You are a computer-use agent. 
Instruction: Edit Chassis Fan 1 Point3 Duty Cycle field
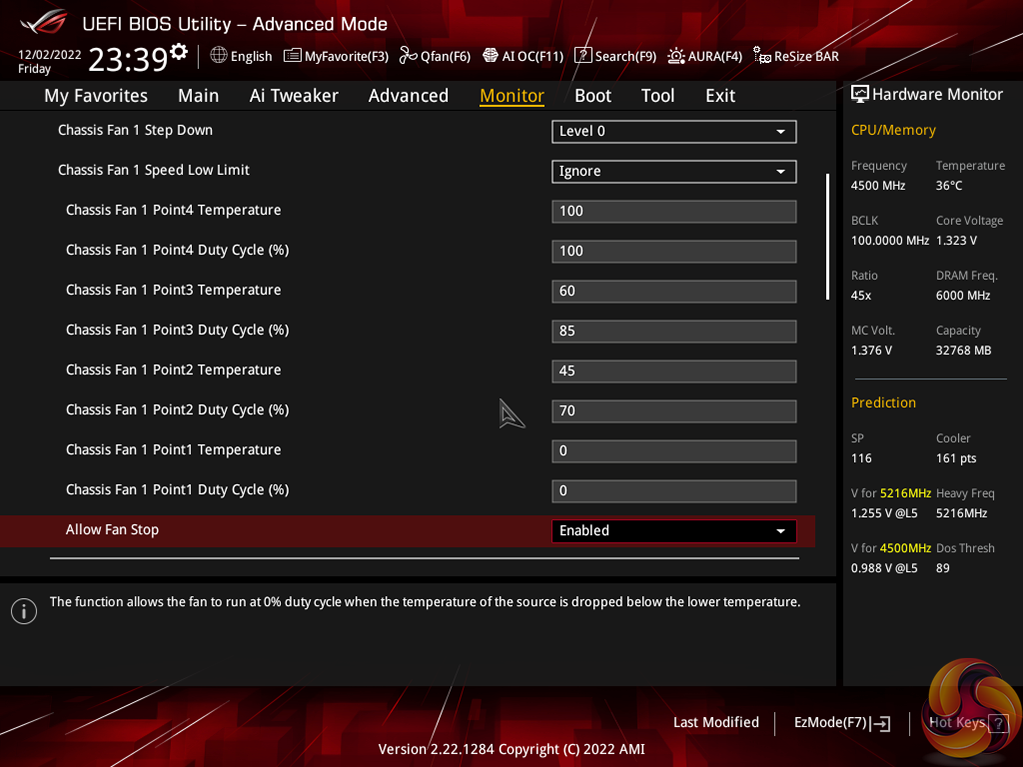pyautogui.click(x=674, y=331)
